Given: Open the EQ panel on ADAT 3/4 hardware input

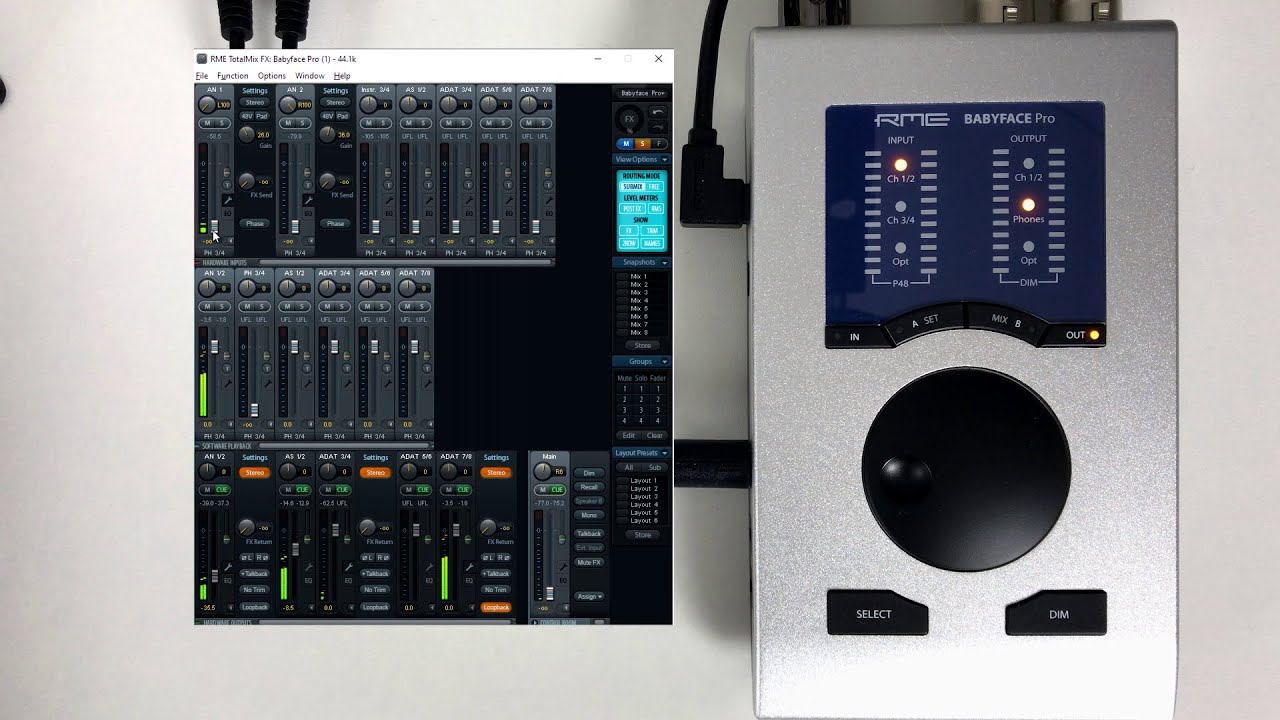Looking at the screenshot, I should 469,213.
